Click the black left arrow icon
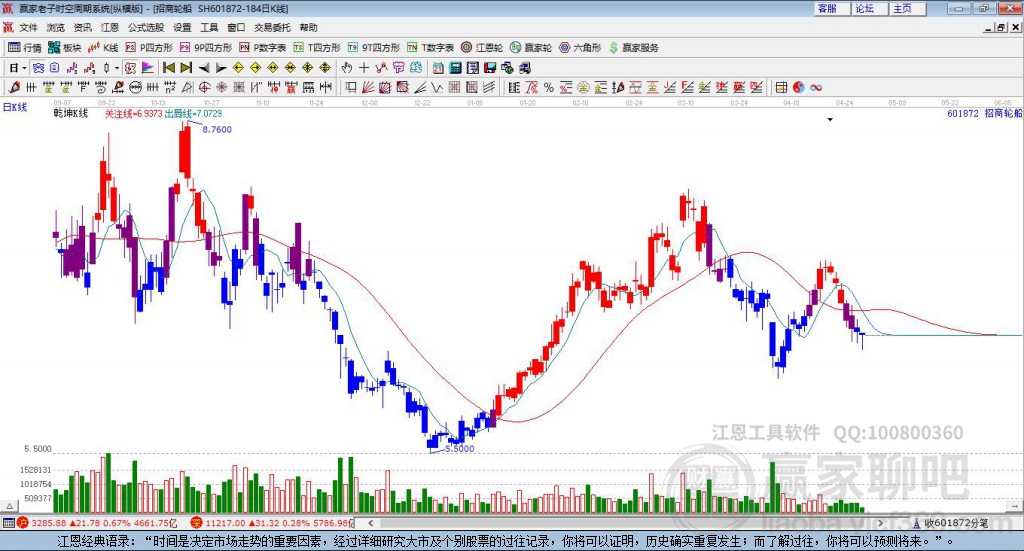The height and width of the screenshot is (551, 1024). 204,68
